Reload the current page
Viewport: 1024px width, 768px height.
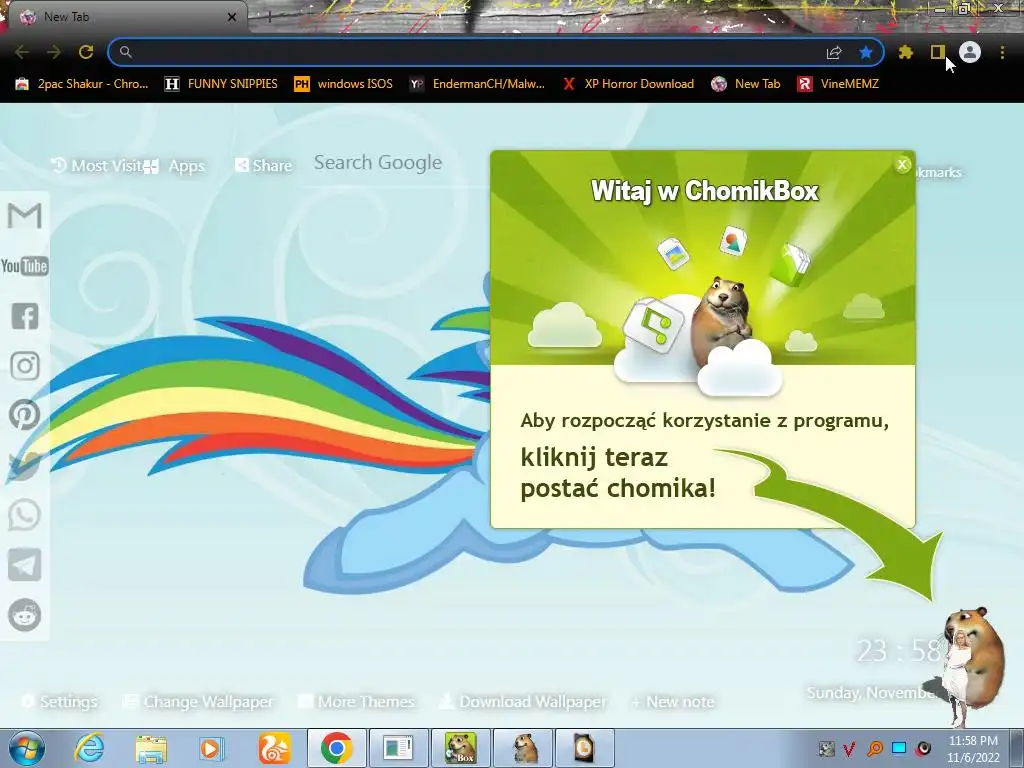point(86,52)
